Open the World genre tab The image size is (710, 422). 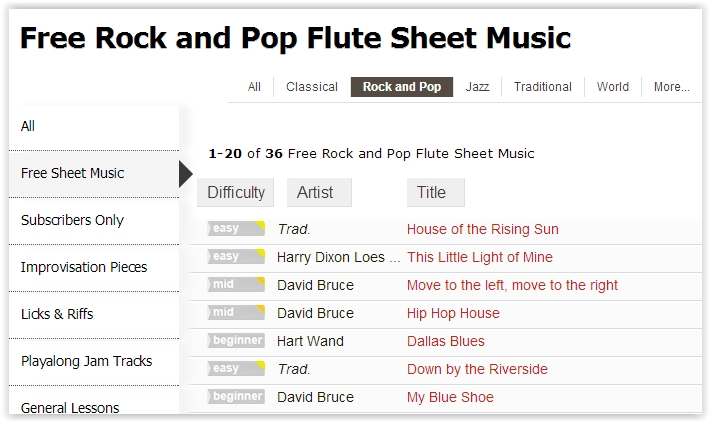point(613,87)
